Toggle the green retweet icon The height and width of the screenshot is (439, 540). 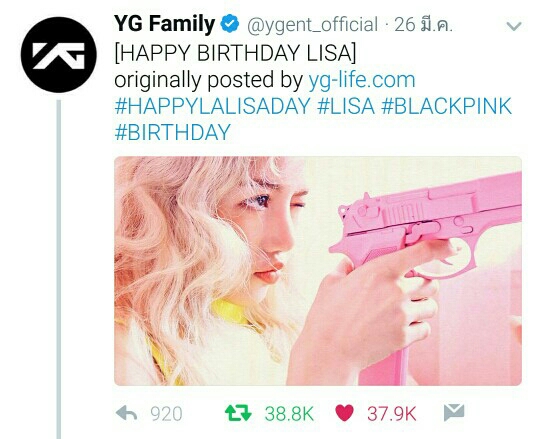coord(238,413)
